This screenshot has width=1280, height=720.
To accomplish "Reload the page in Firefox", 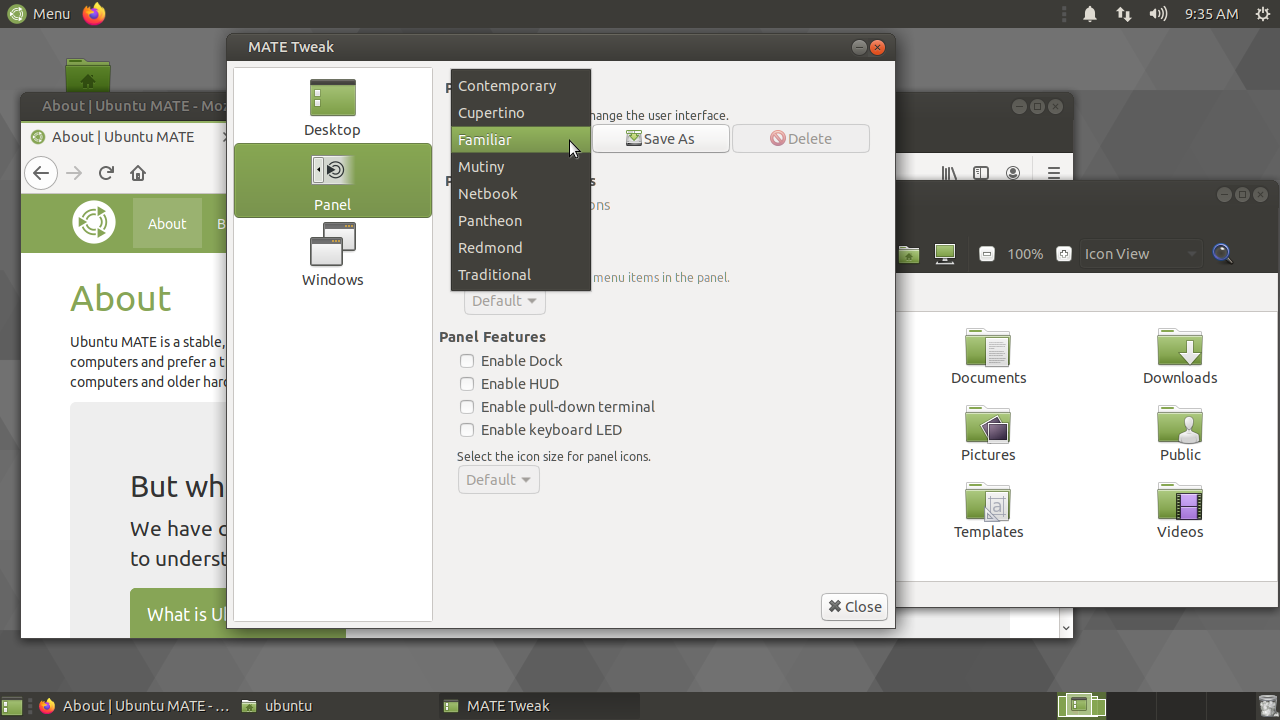I will 106,173.
